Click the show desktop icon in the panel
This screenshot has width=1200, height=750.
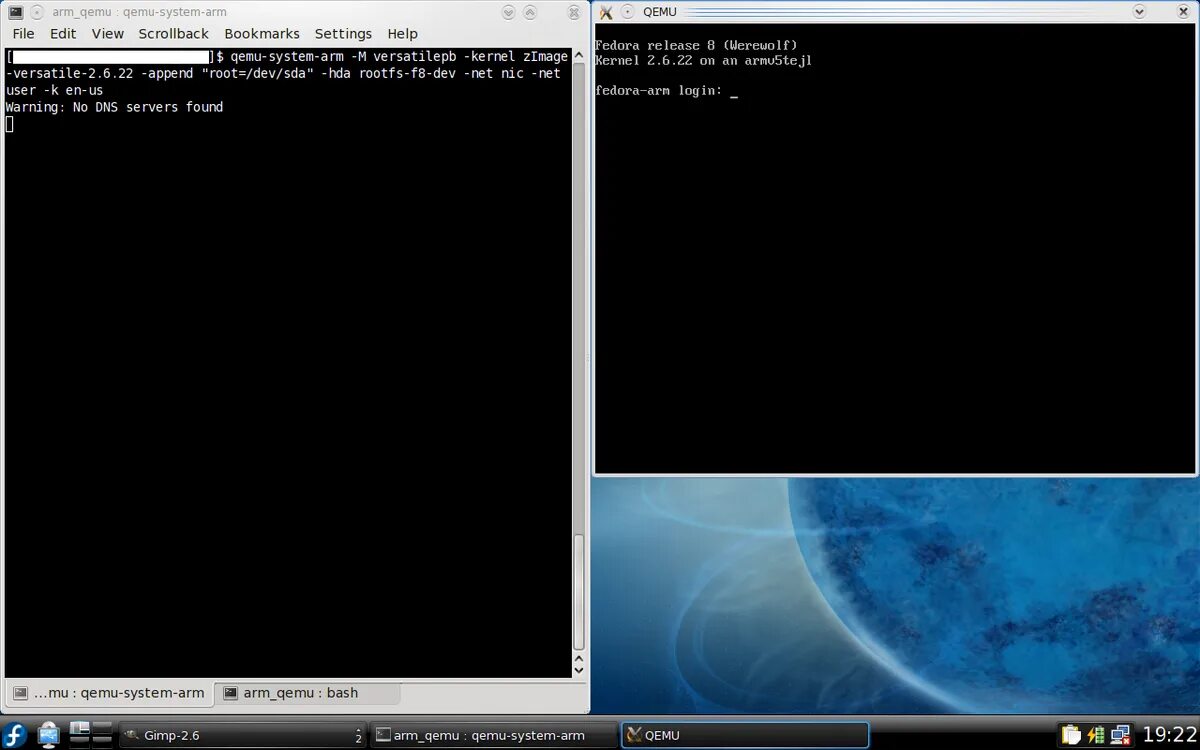(x=49, y=734)
